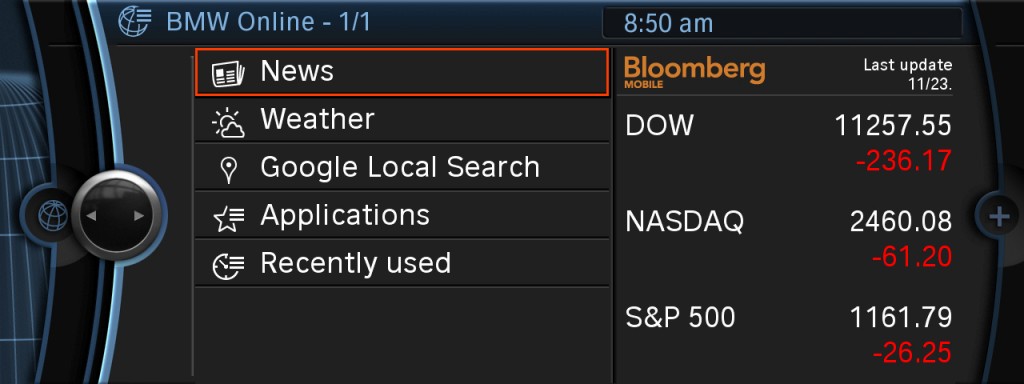Click the BMW Online globe icon in header
This screenshot has height=384, width=1024.
135,22
